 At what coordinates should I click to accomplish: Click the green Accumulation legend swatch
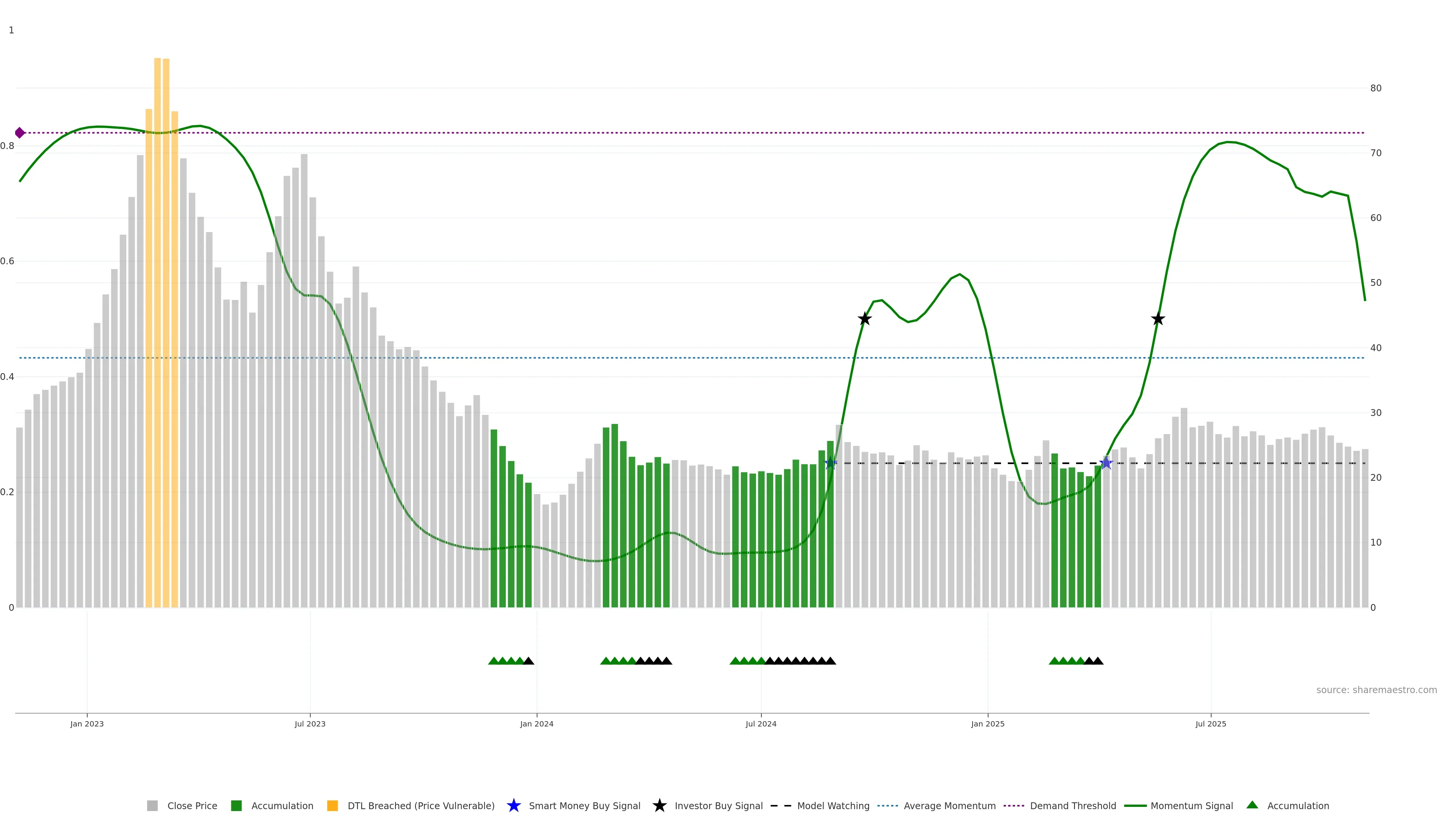(x=236, y=806)
